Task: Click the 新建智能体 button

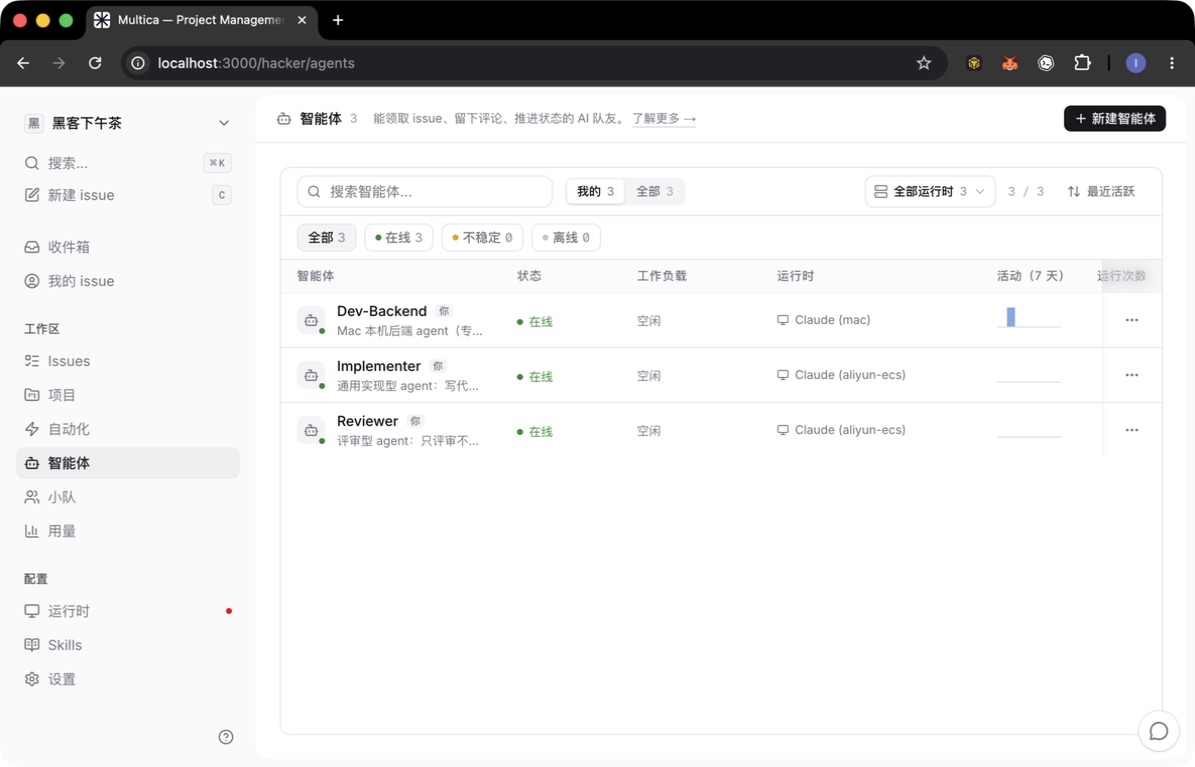Action: (x=1114, y=118)
